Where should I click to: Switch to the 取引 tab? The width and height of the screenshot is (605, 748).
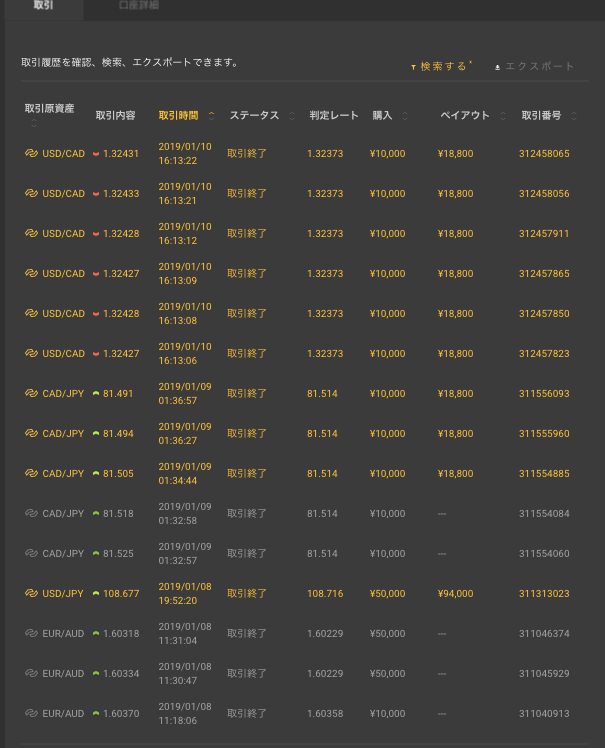(42, 6)
